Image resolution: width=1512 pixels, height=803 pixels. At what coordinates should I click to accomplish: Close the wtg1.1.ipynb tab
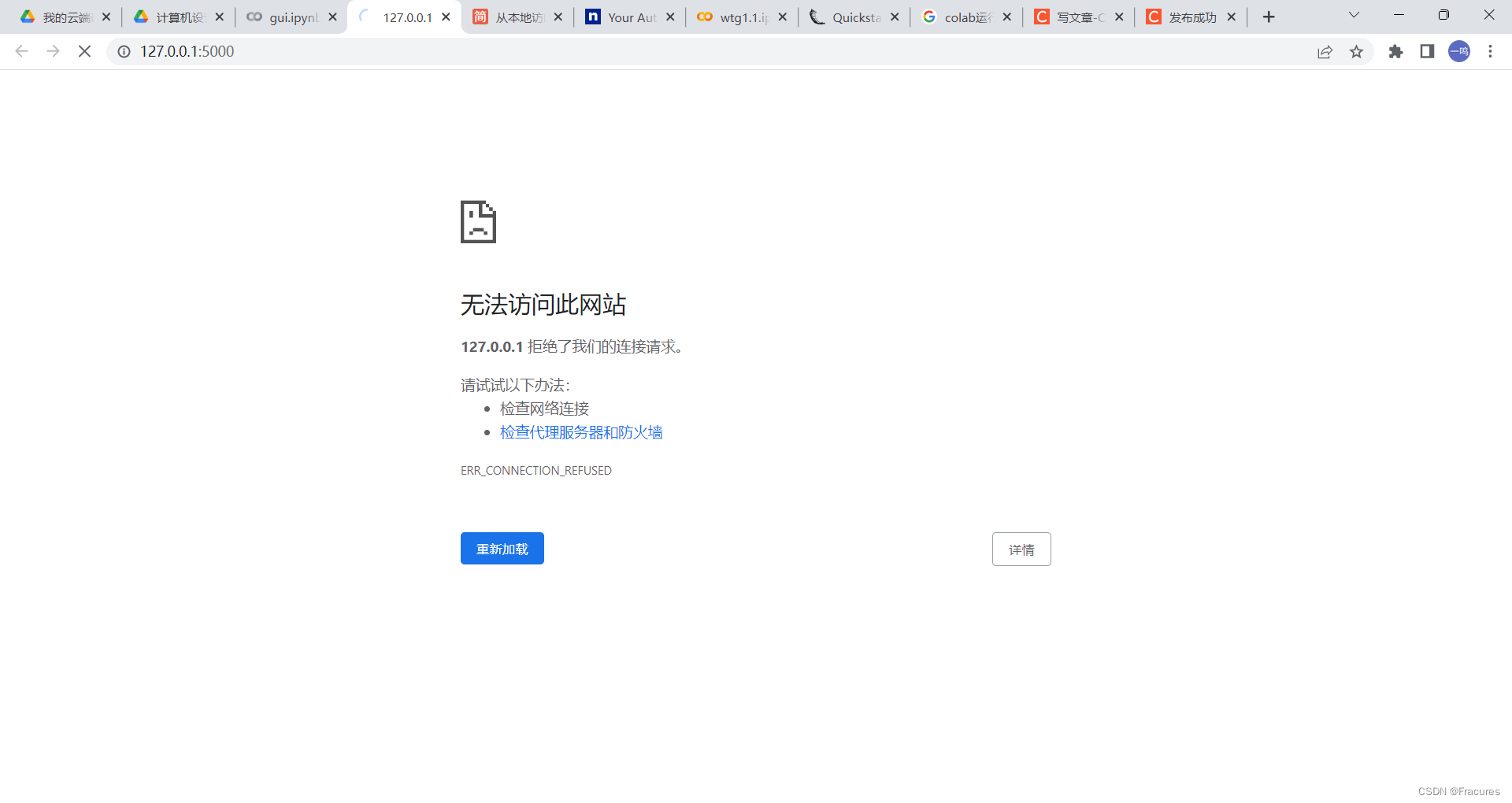(x=783, y=17)
